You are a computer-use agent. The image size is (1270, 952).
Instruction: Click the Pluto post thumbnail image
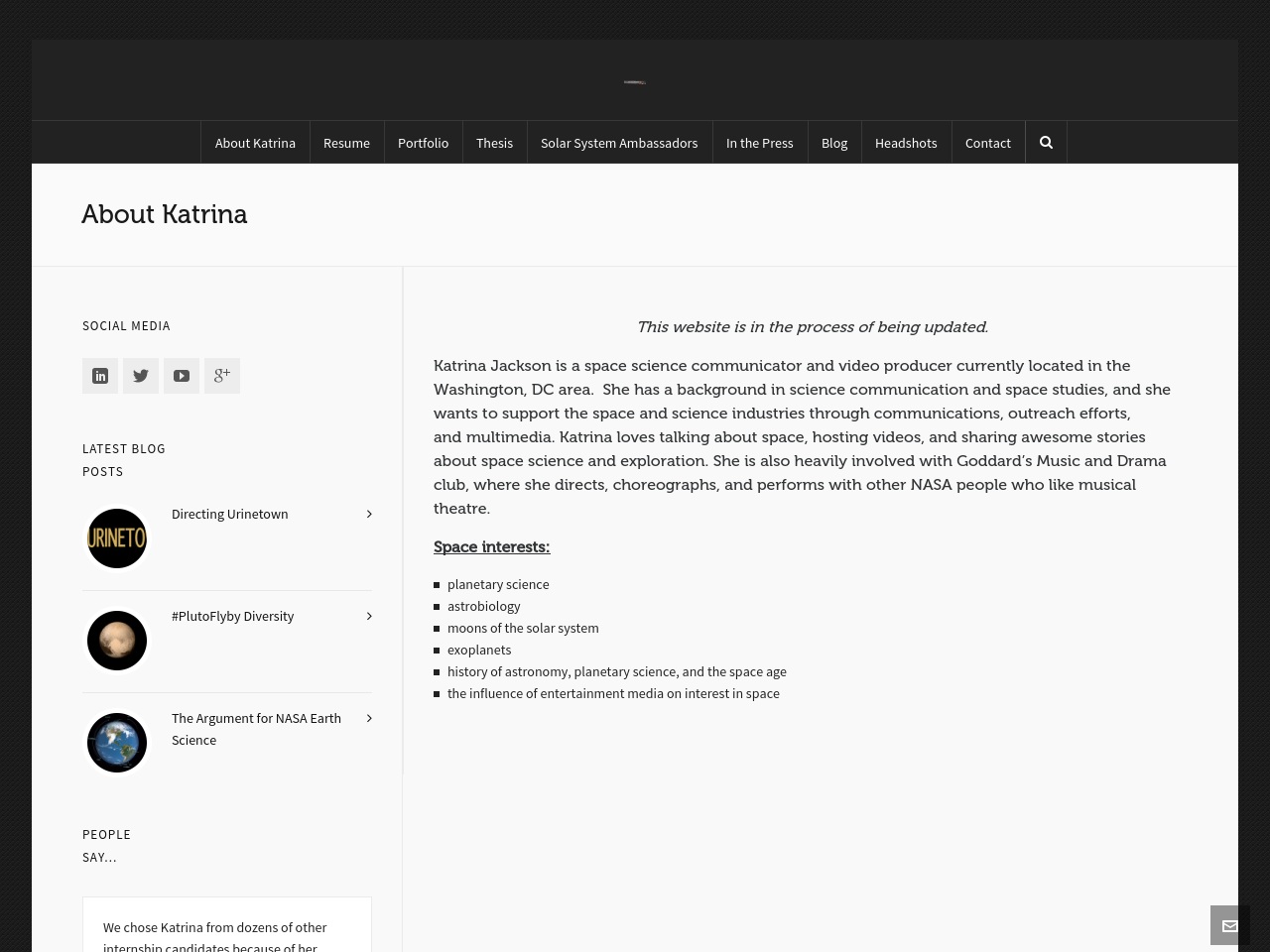tap(117, 641)
